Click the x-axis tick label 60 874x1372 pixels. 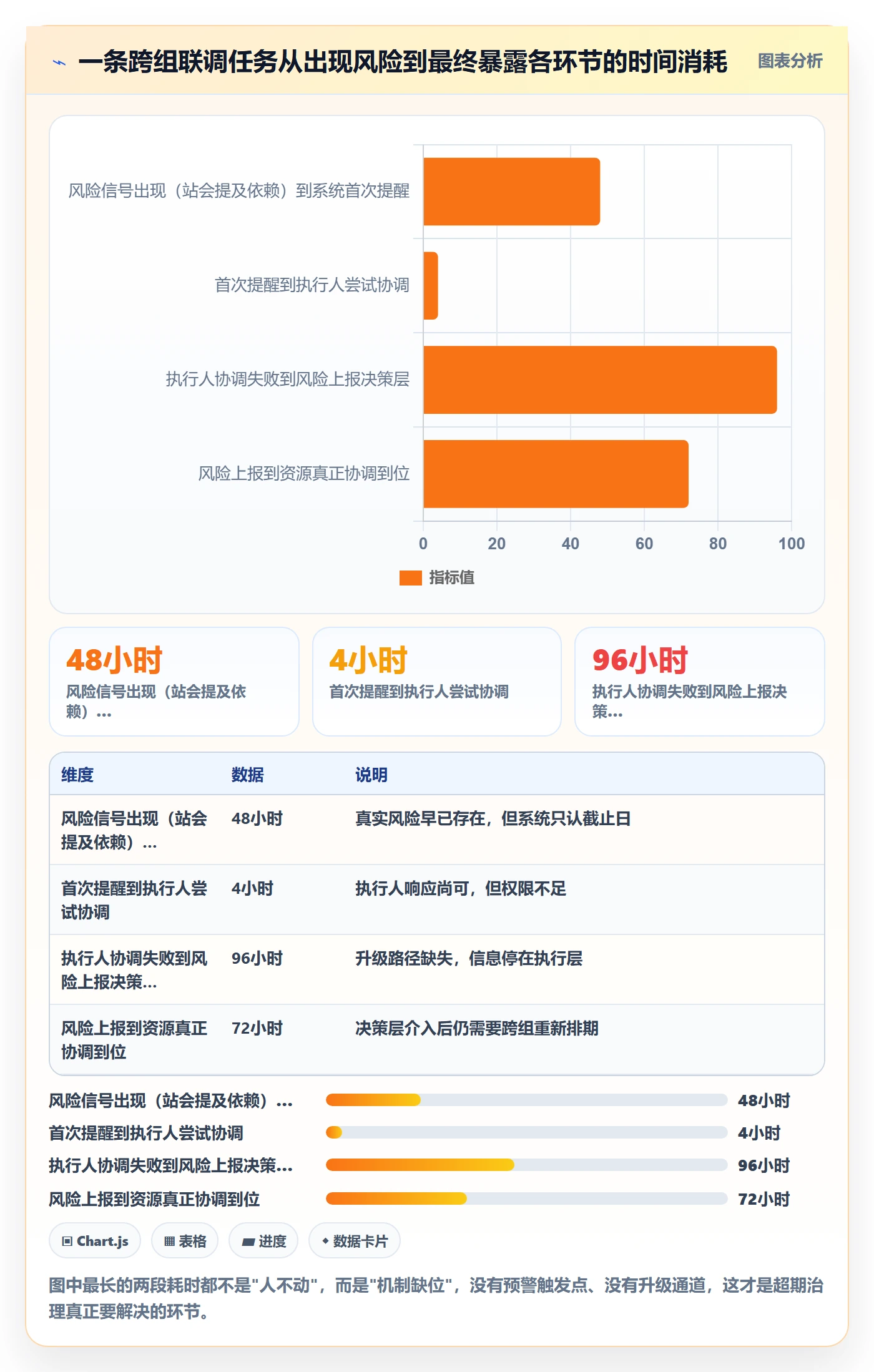click(644, 544)
